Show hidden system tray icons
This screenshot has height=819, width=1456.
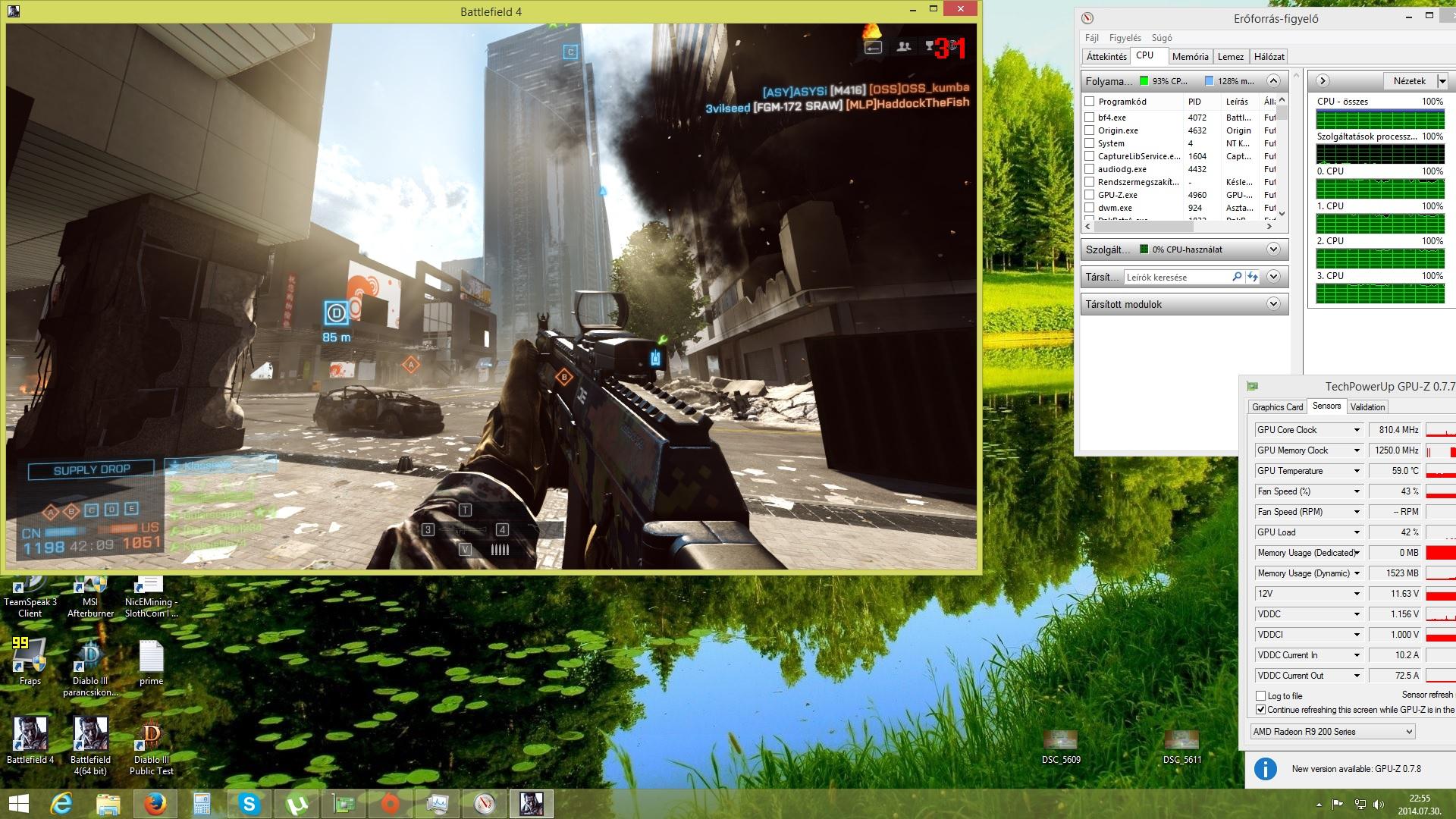point(1318,805)
